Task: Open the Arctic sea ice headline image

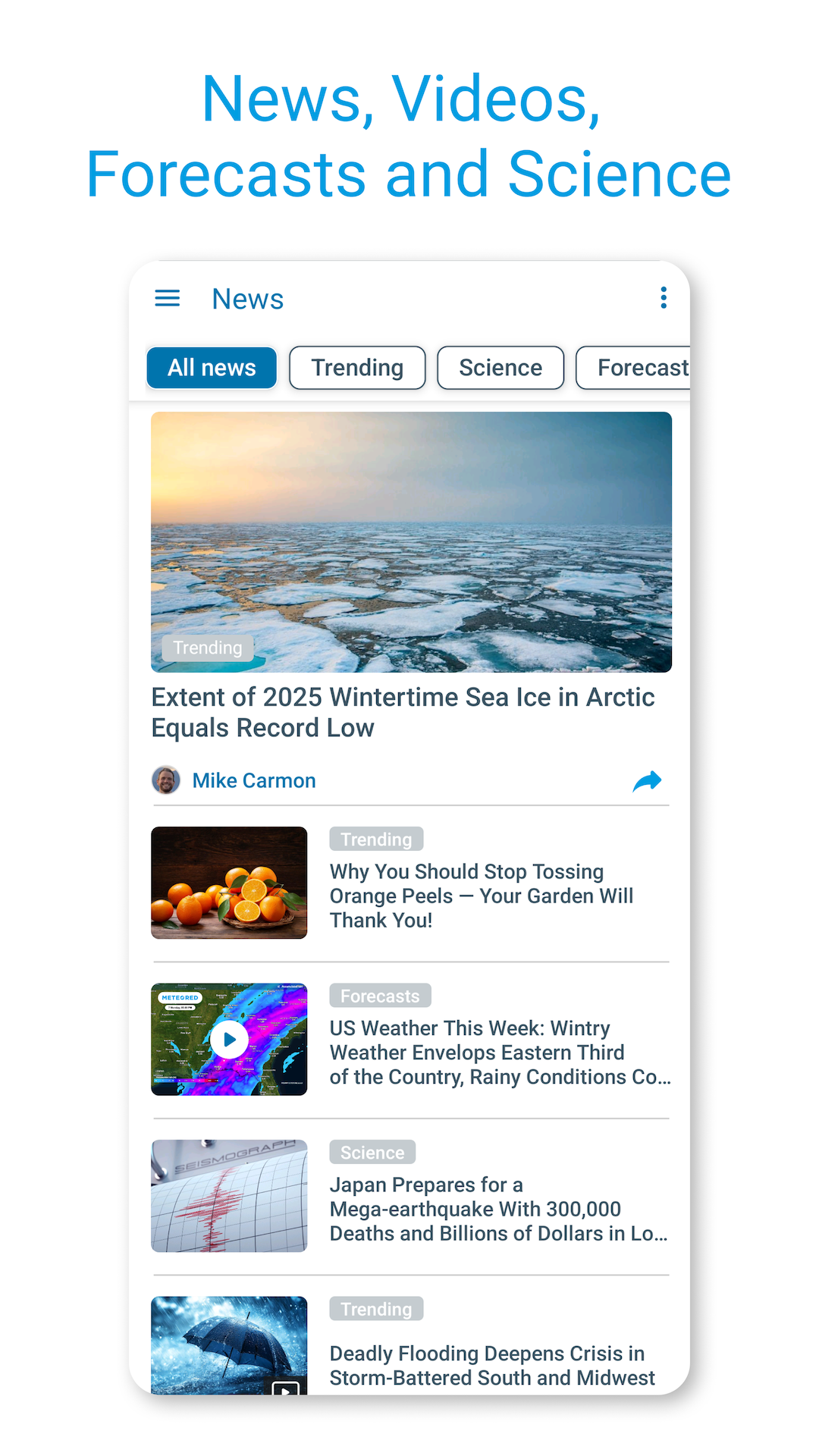Action: point(411,541)
